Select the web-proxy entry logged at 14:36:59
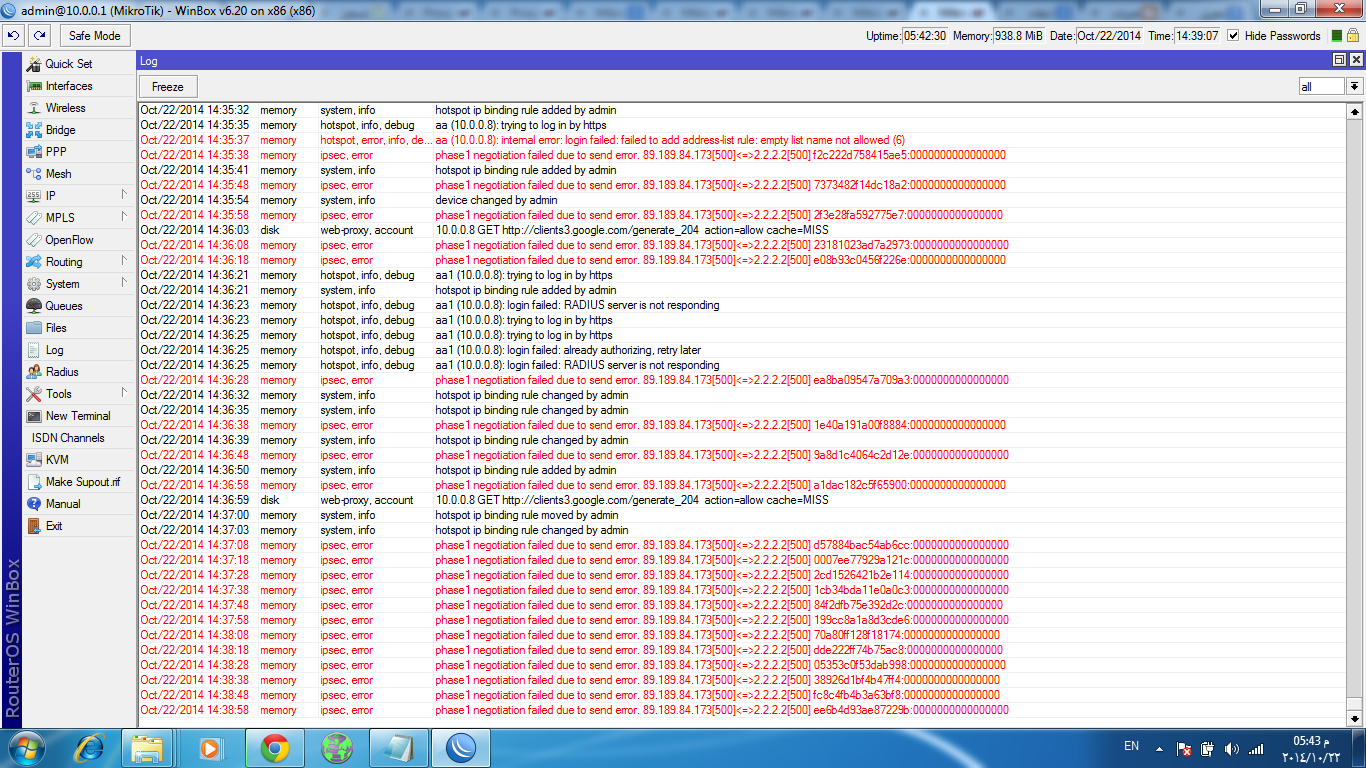1366x768 pixels. [742, 500]
